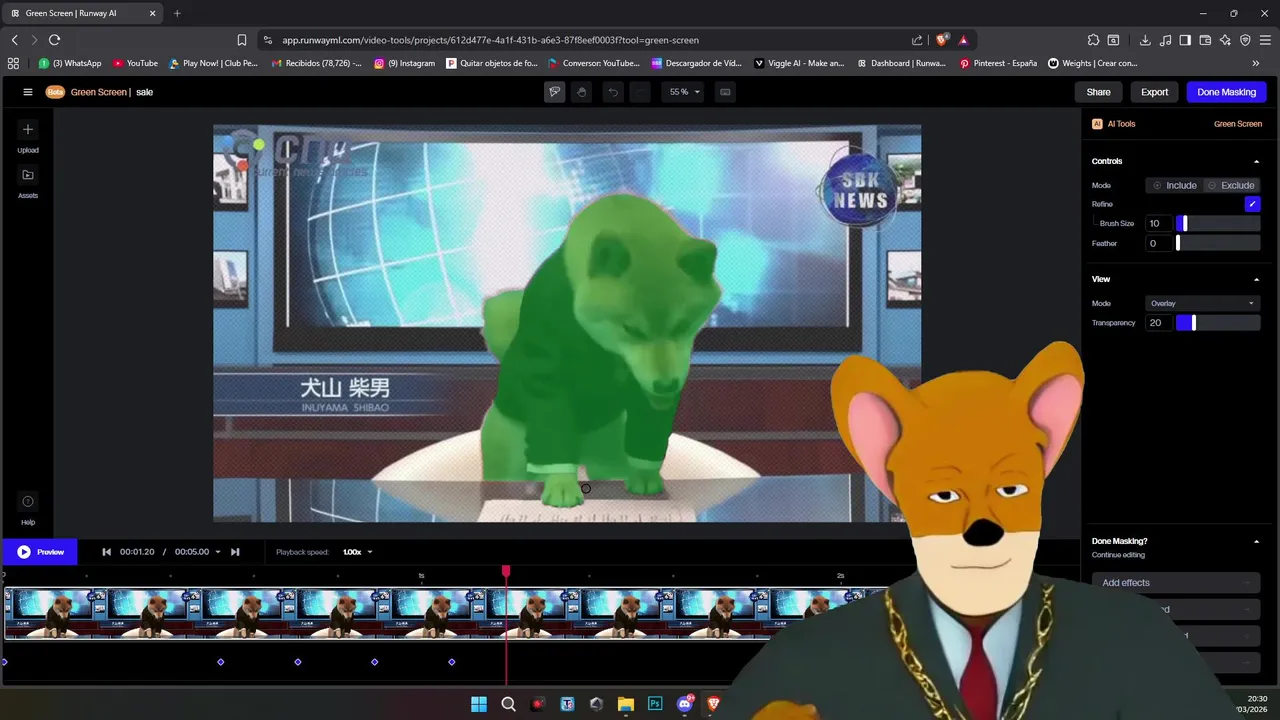This screenshot has width=1280, height=720.
Task: Adjust the Transparency slider
Action: [x=1218, y=323]
